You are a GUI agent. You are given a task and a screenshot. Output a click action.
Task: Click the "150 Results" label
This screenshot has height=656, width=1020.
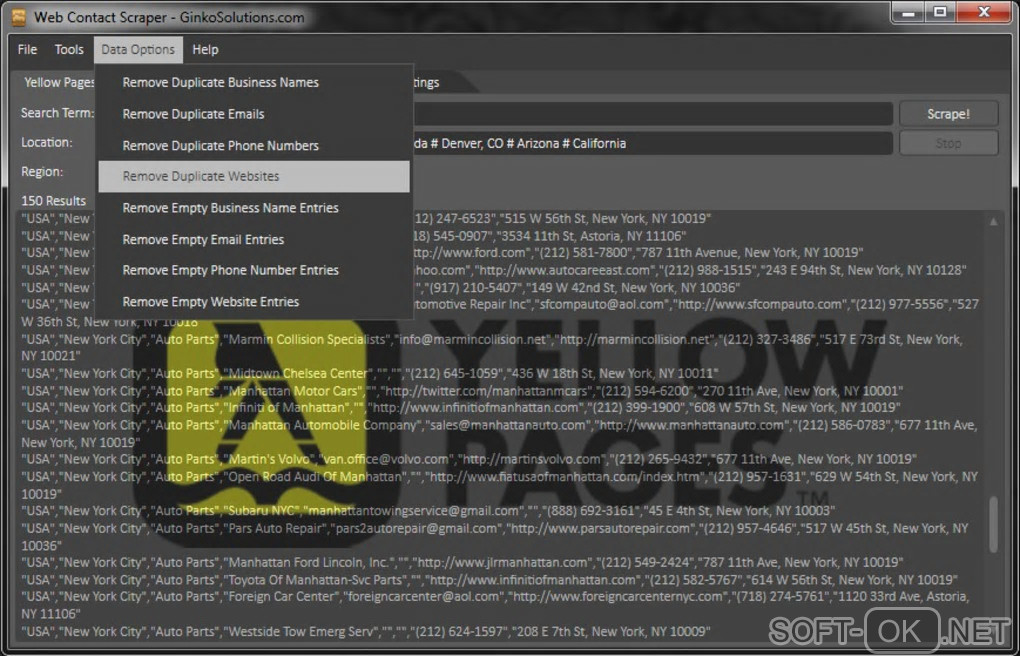tap(53, 200)
